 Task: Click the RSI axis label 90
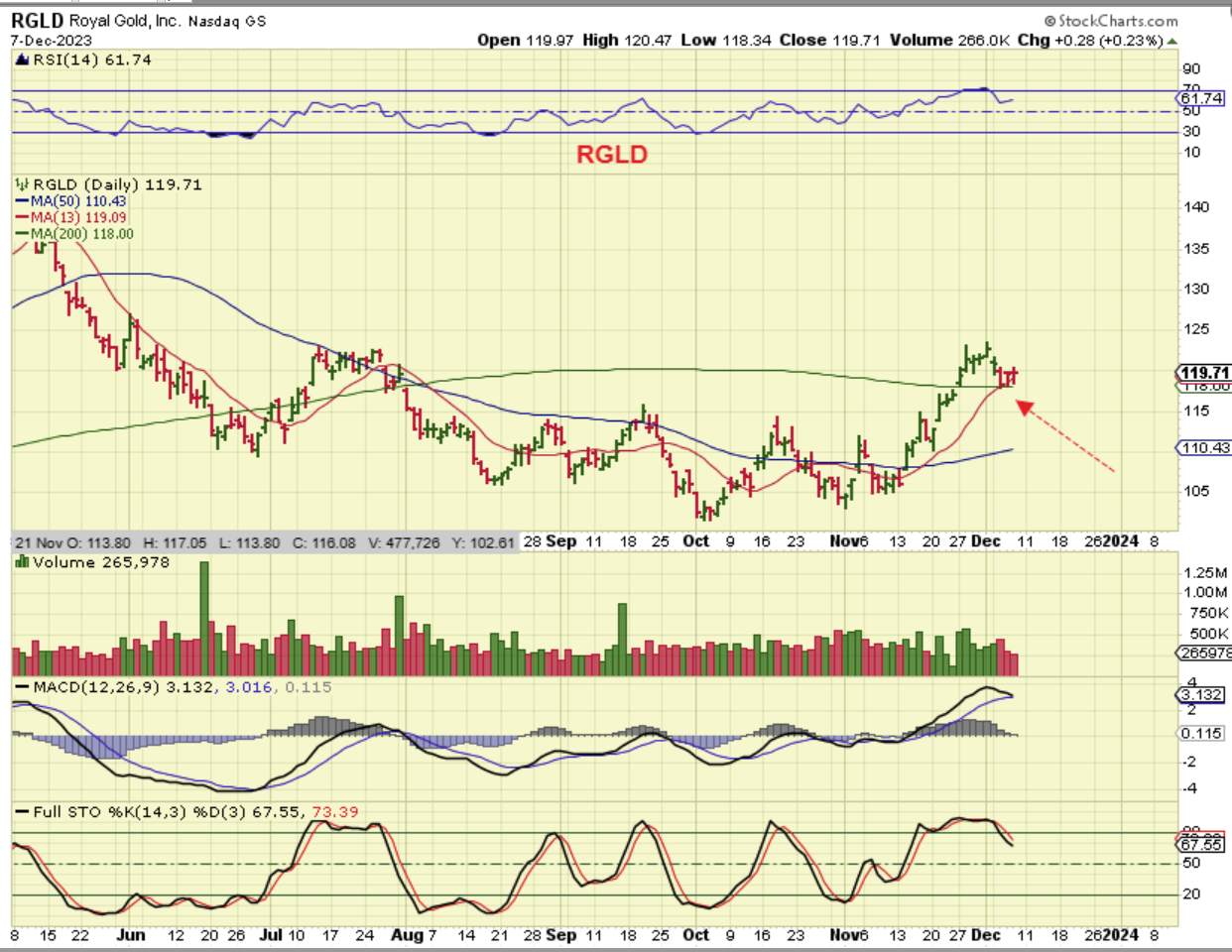pos(1190,69)
